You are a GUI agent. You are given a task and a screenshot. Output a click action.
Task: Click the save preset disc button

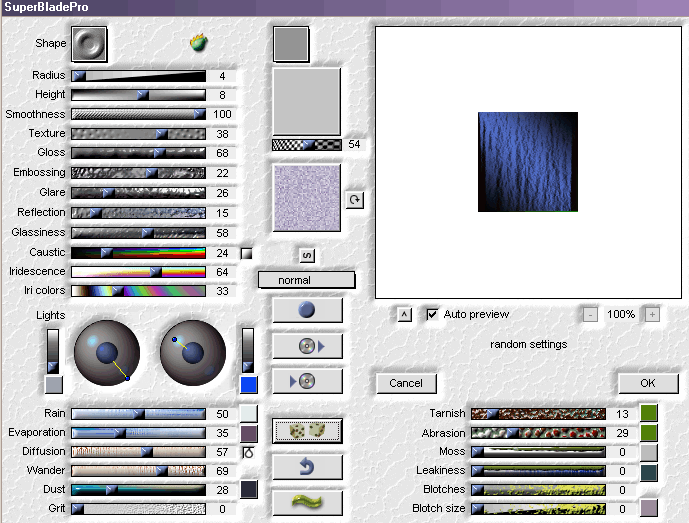[x=307, y=381]
